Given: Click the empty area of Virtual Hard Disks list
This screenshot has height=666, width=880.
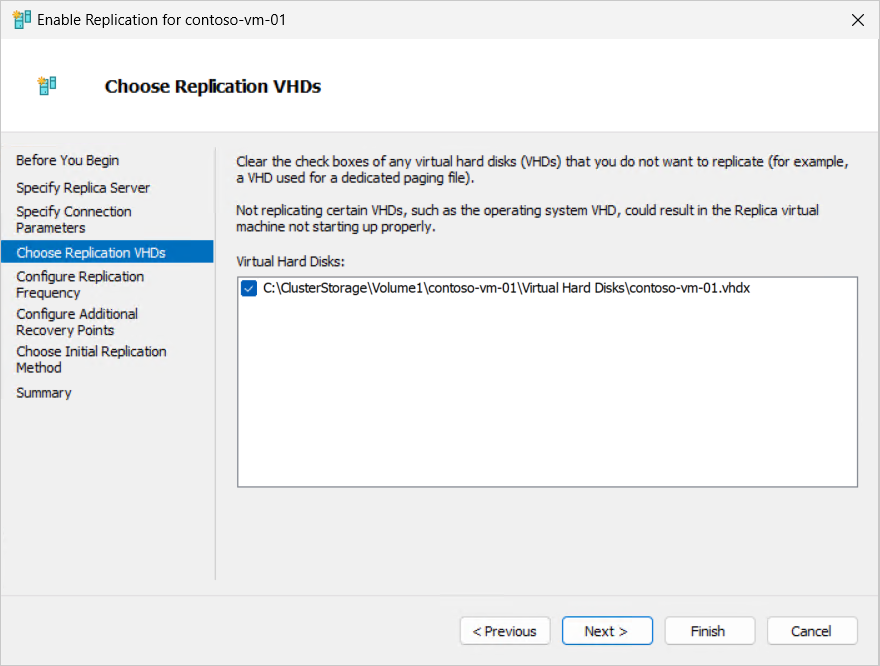Looking at the screenshot, I should pos(547,400).
